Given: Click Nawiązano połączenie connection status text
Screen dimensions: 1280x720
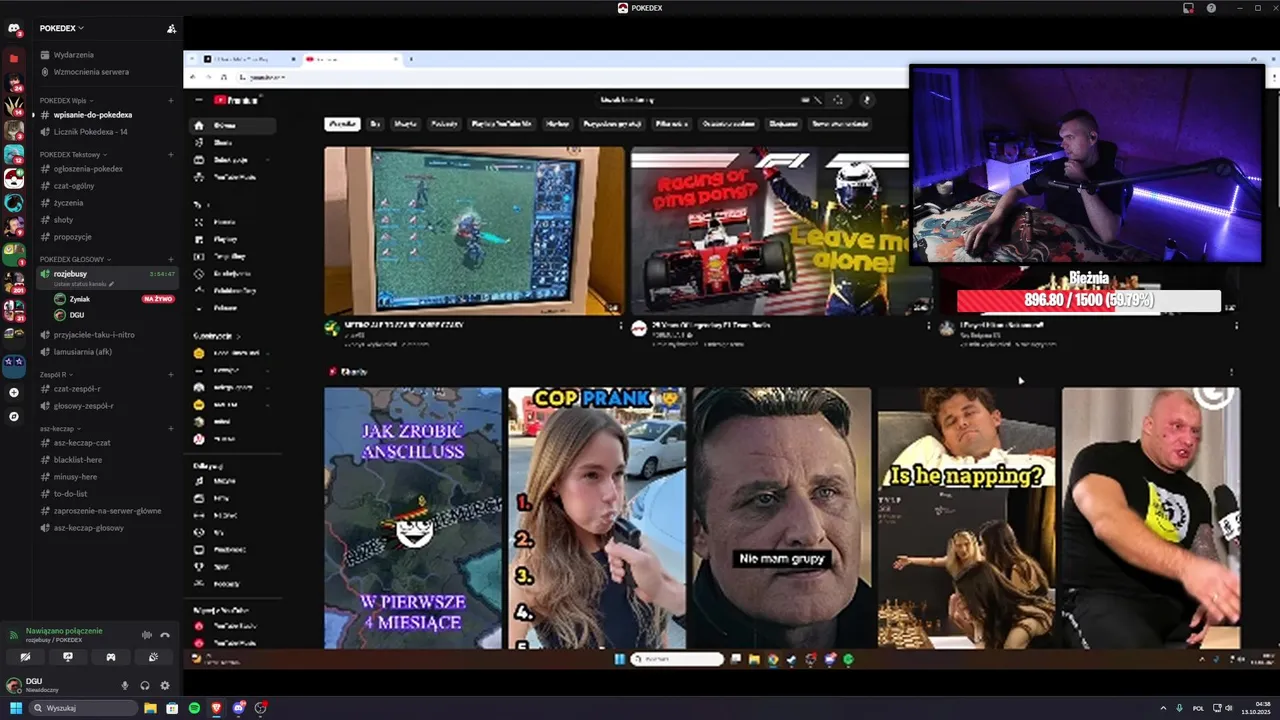Looking at the screenshot, I should (x=64, y=631).
